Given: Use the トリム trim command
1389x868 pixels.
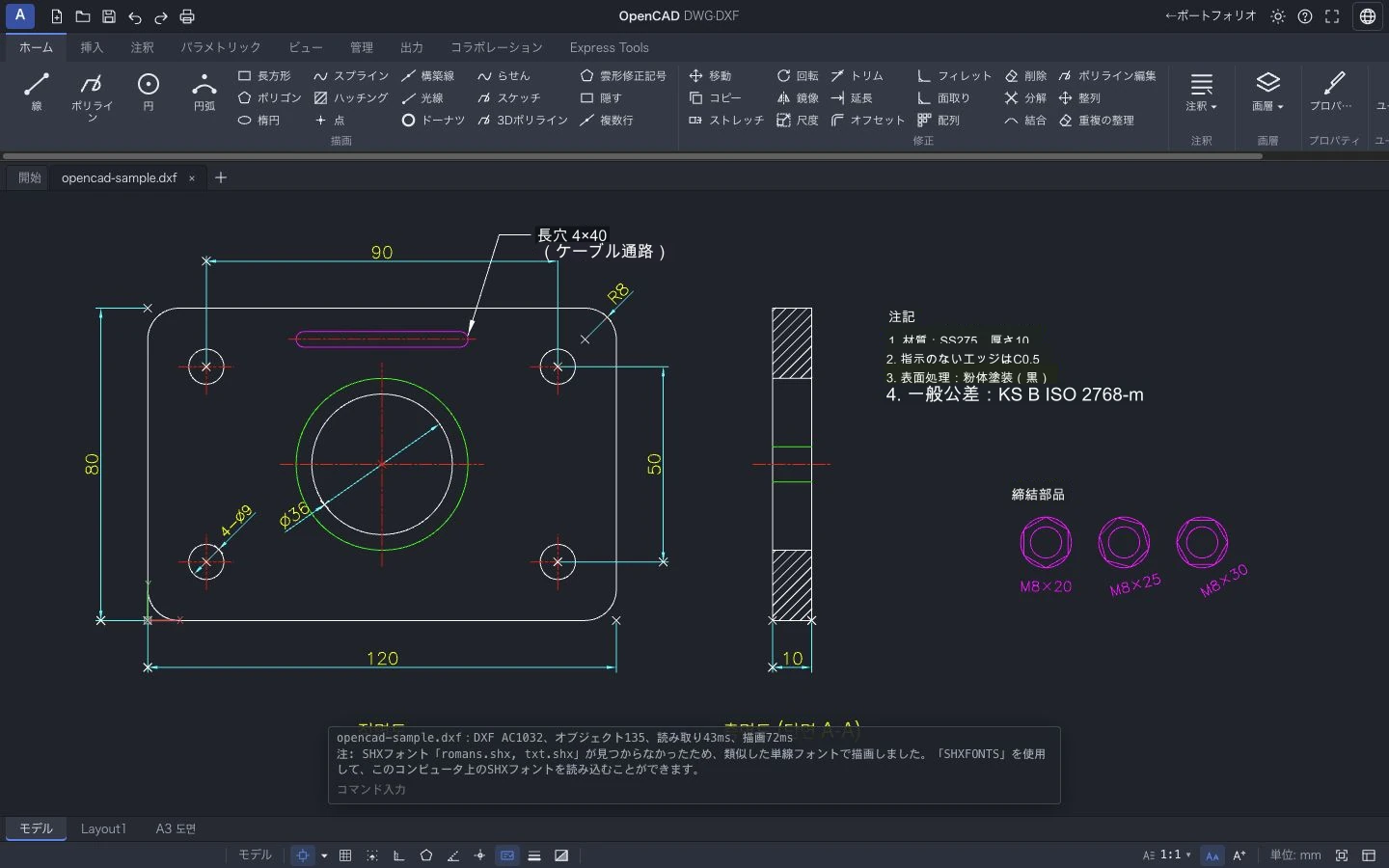Looking at the screenshot, I should [858, 75].
